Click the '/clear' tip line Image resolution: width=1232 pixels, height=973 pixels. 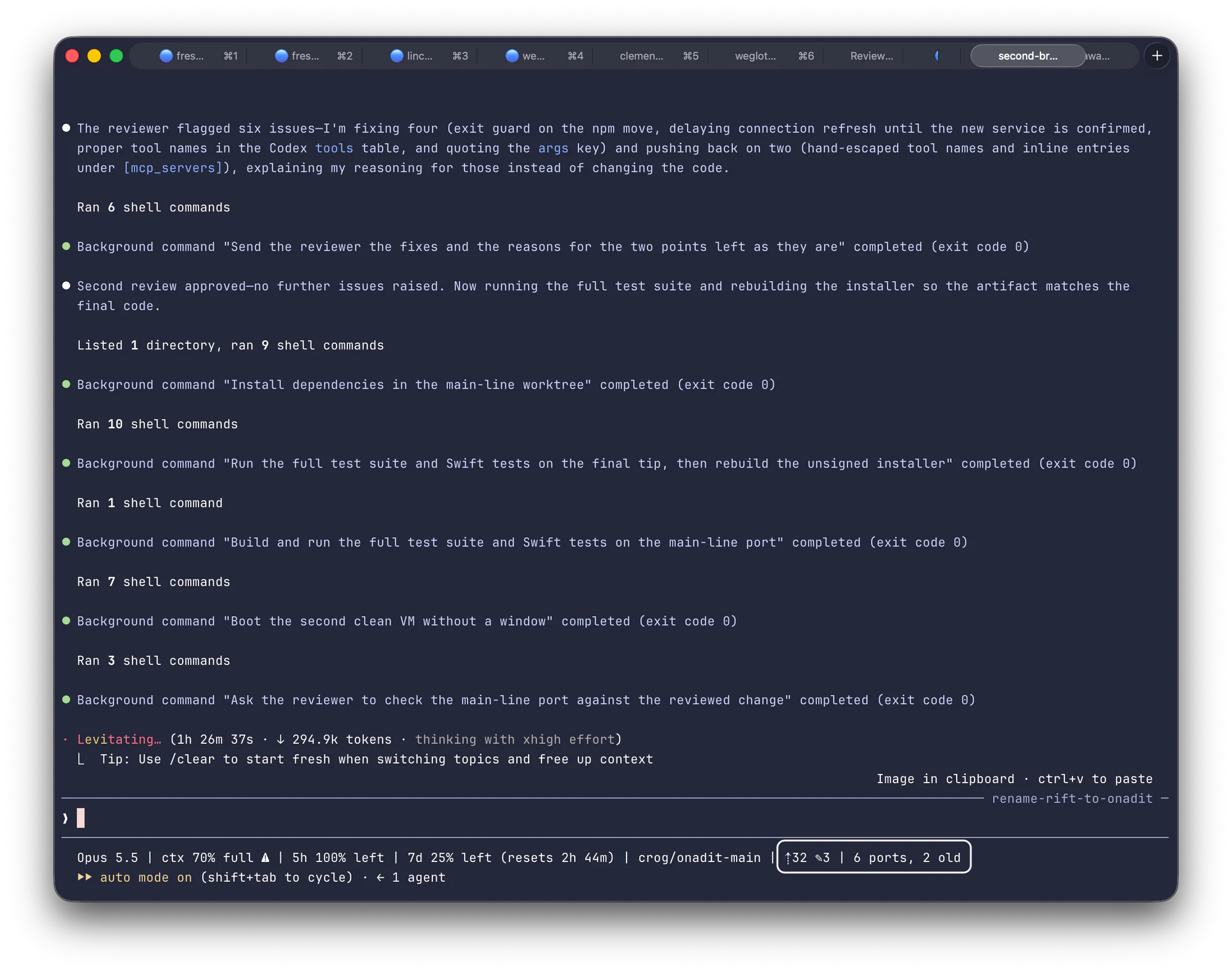376,759
